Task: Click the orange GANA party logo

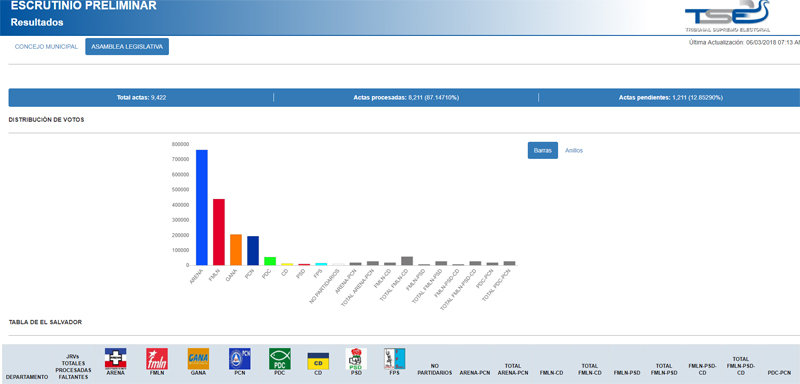Action: pos(198,359)
